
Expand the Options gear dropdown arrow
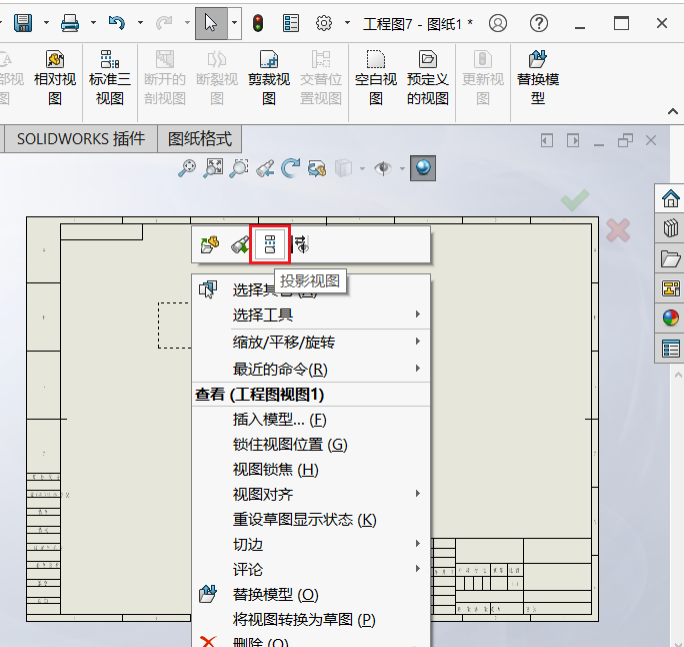tap(347, 23)
